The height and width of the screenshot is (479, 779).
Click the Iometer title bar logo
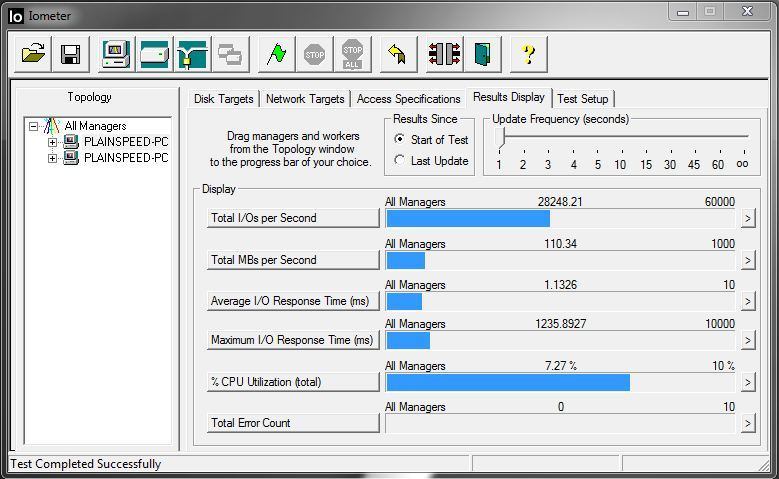pyautogui.click(x=15, y=16)
